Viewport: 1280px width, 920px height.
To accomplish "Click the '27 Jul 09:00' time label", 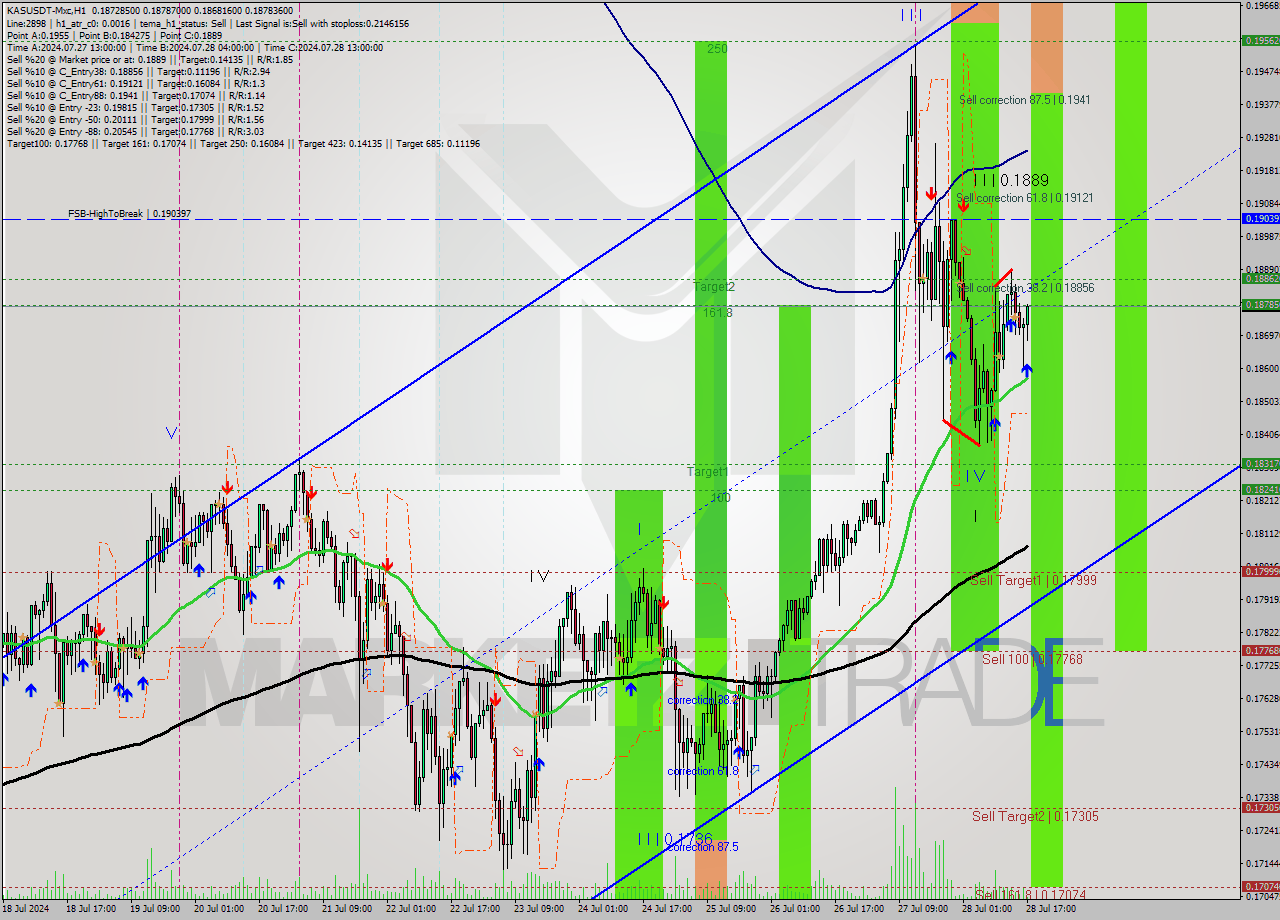I will (923, 910).
